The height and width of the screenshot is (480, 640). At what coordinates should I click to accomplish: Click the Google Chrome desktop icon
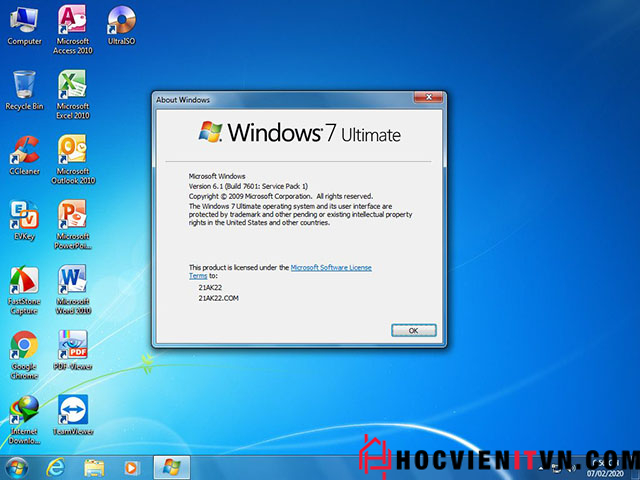[24, 355]
